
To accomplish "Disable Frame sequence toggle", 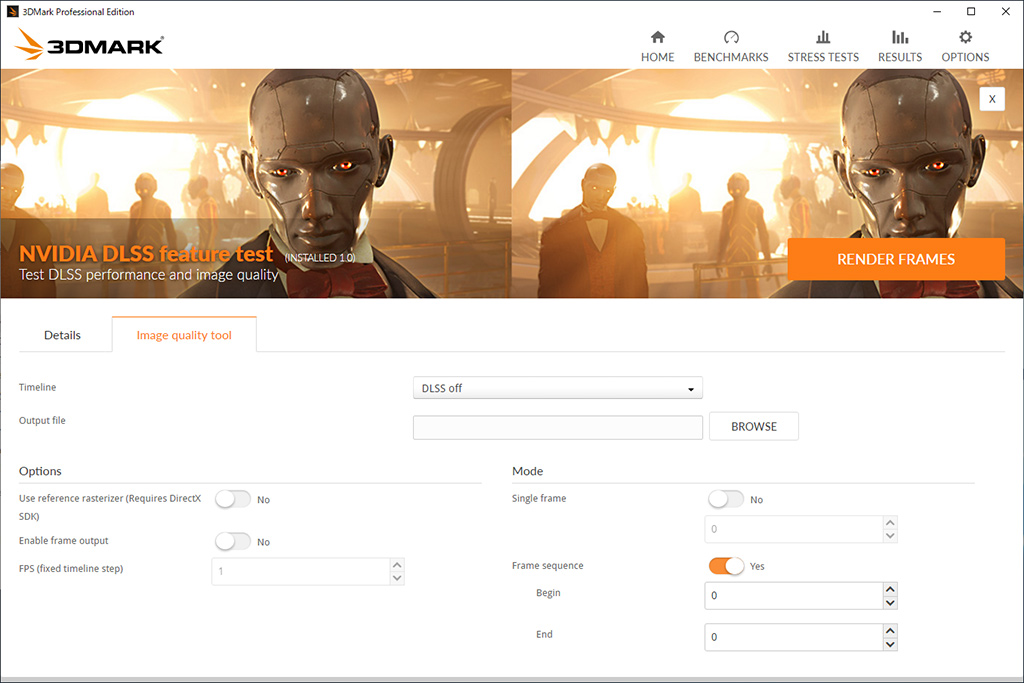I will [x=726, y=565].
